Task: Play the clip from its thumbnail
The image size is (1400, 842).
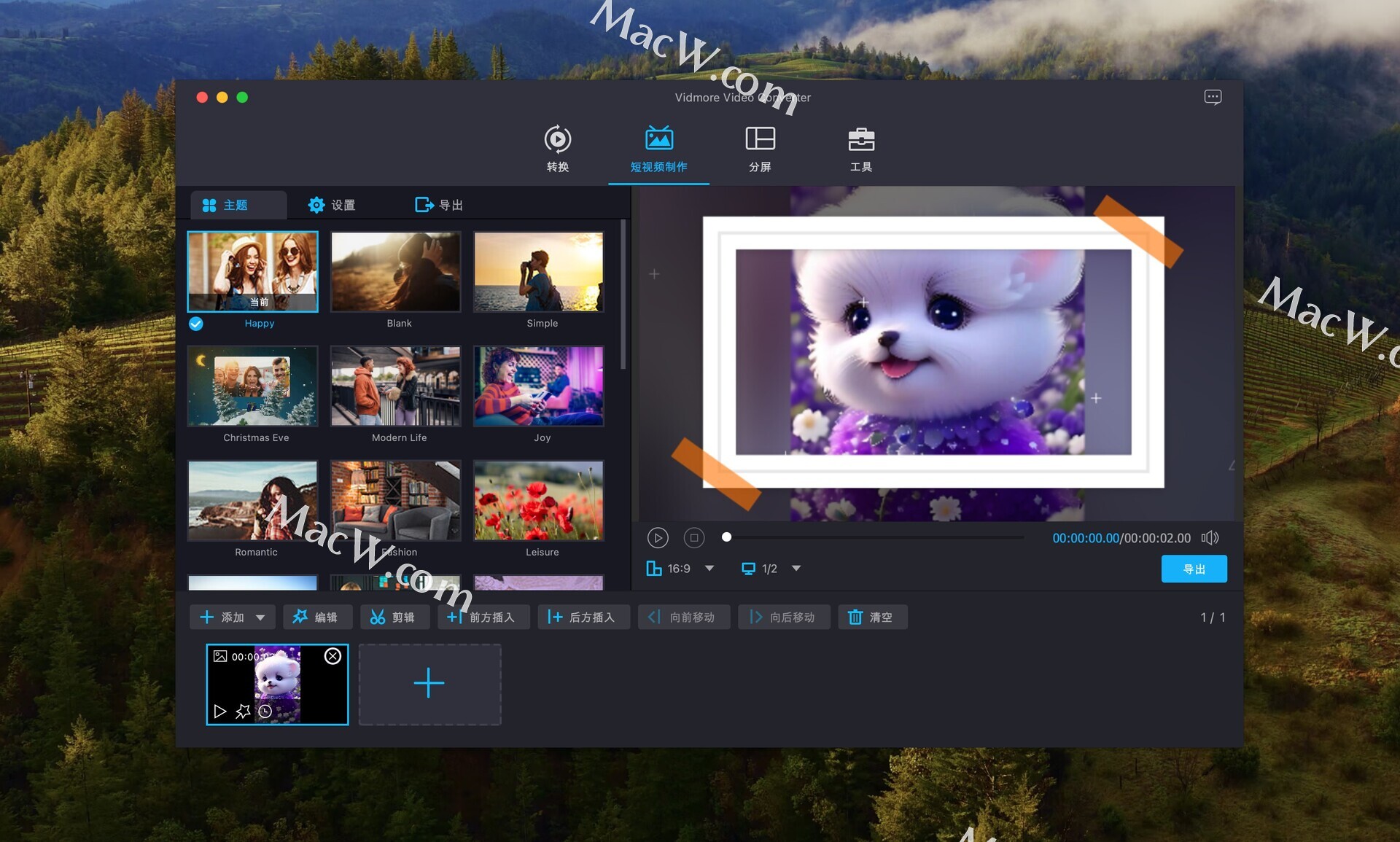Action: pyautogui.click(x=219, y=712)
